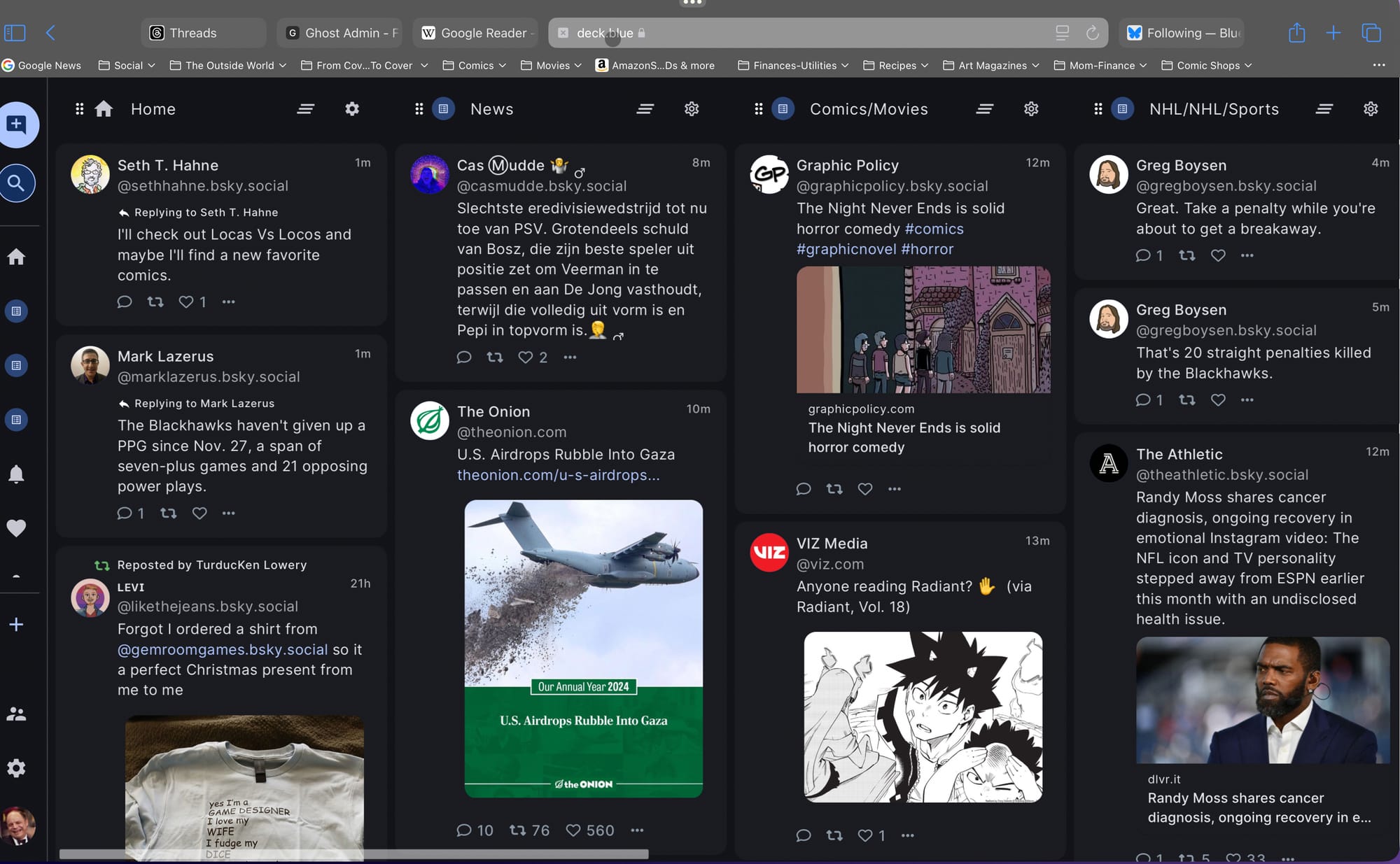1400x864 pixels.
Task: Open the AmazonS...Ds & more bookmark
Action: click(654, 65)
